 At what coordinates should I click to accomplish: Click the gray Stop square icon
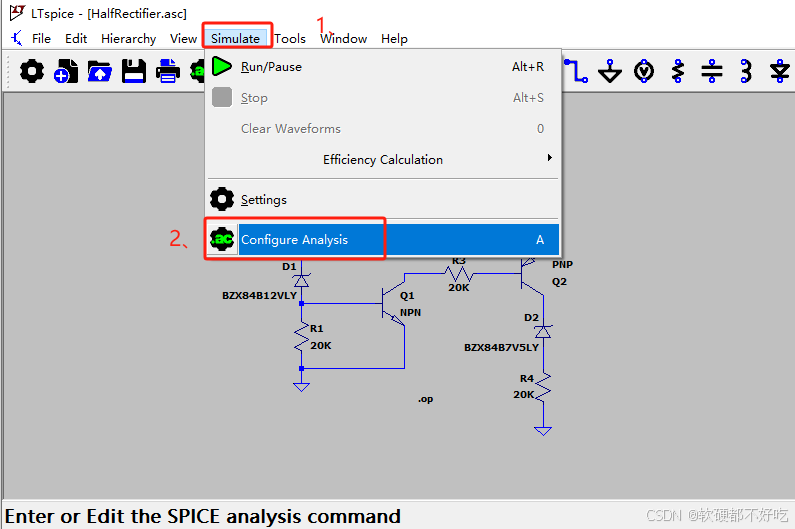coord(222,97)
